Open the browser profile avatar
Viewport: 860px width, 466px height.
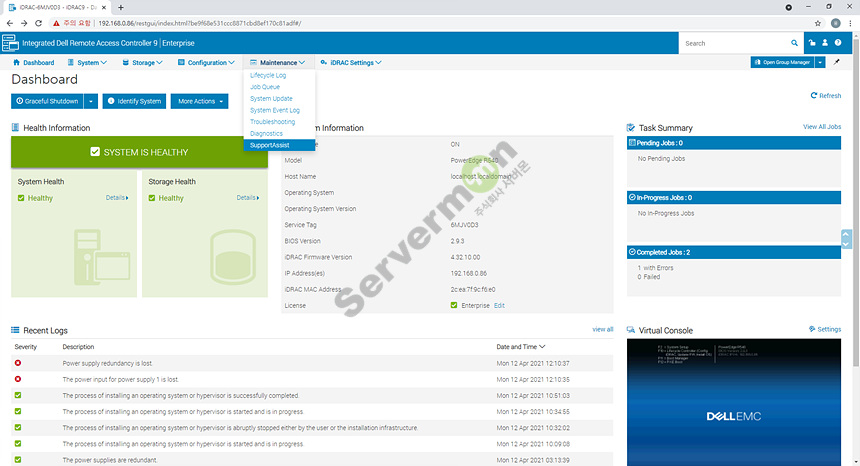click(835, 23)
